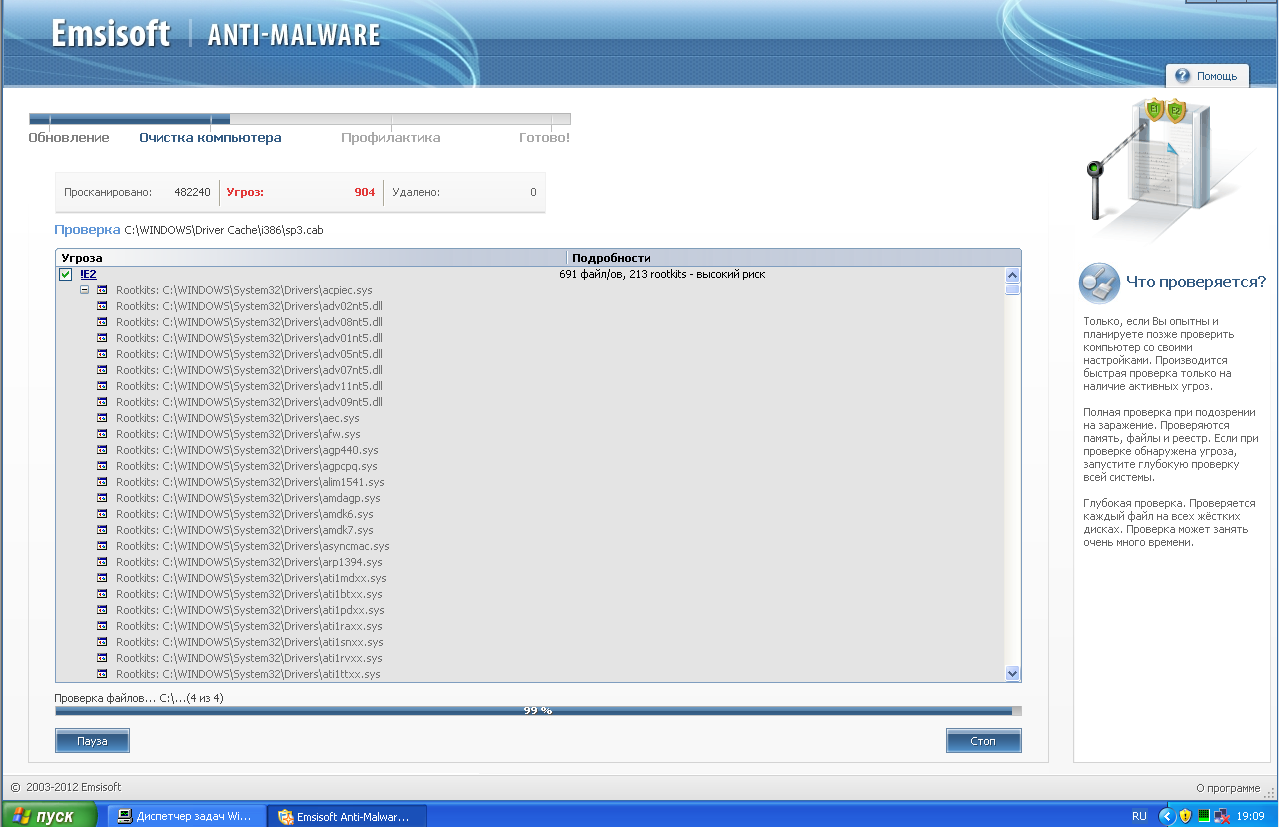Click the file icon beside afw.sys
Viewport: 1280px width, 827px height.
[x=102, y=434]
